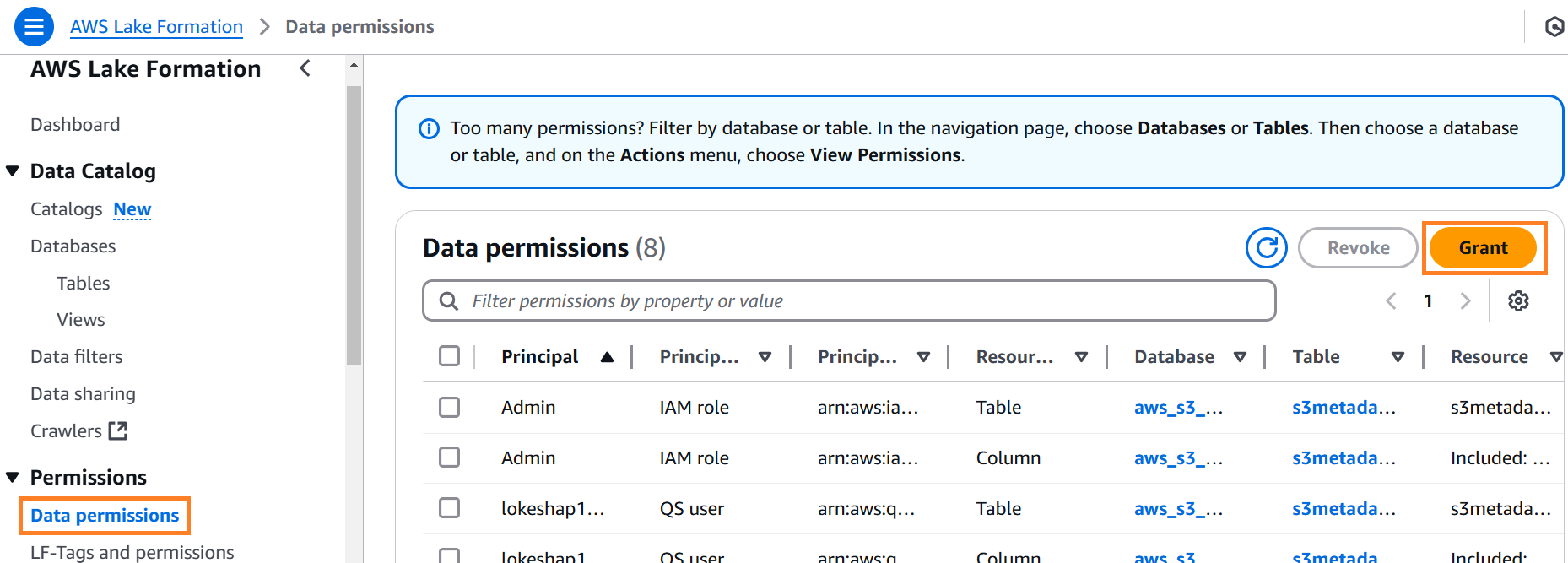Screen dimensions: 1568x563
Task: Click 'IAM role' in first Admin row
Action: point(694,408)
